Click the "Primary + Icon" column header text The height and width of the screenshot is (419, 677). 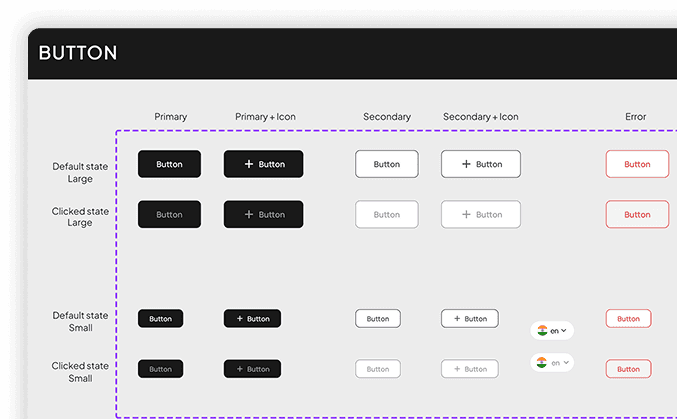[x=265, y=117]
